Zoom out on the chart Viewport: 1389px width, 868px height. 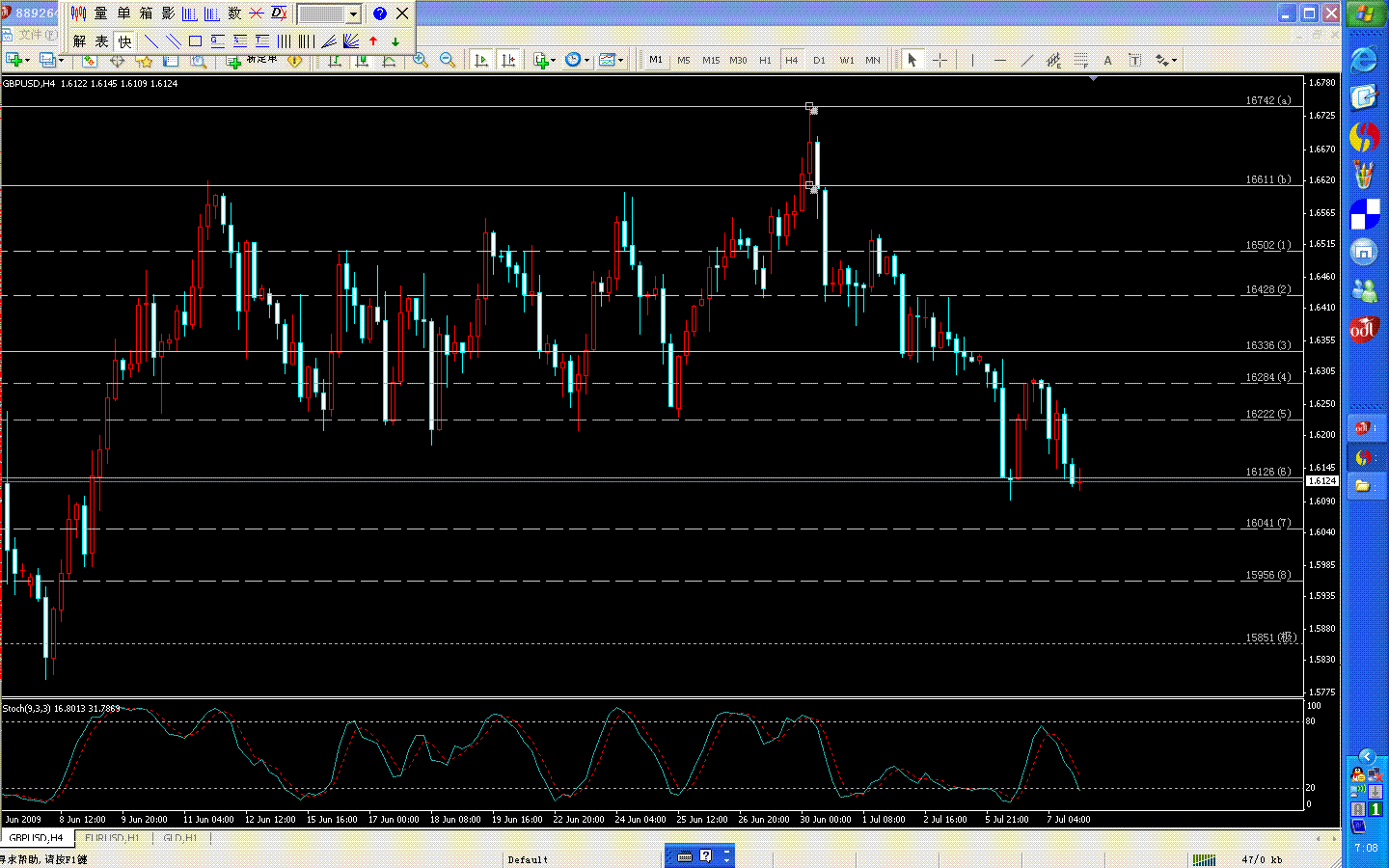pyautogui.click(x=448, y=60)
